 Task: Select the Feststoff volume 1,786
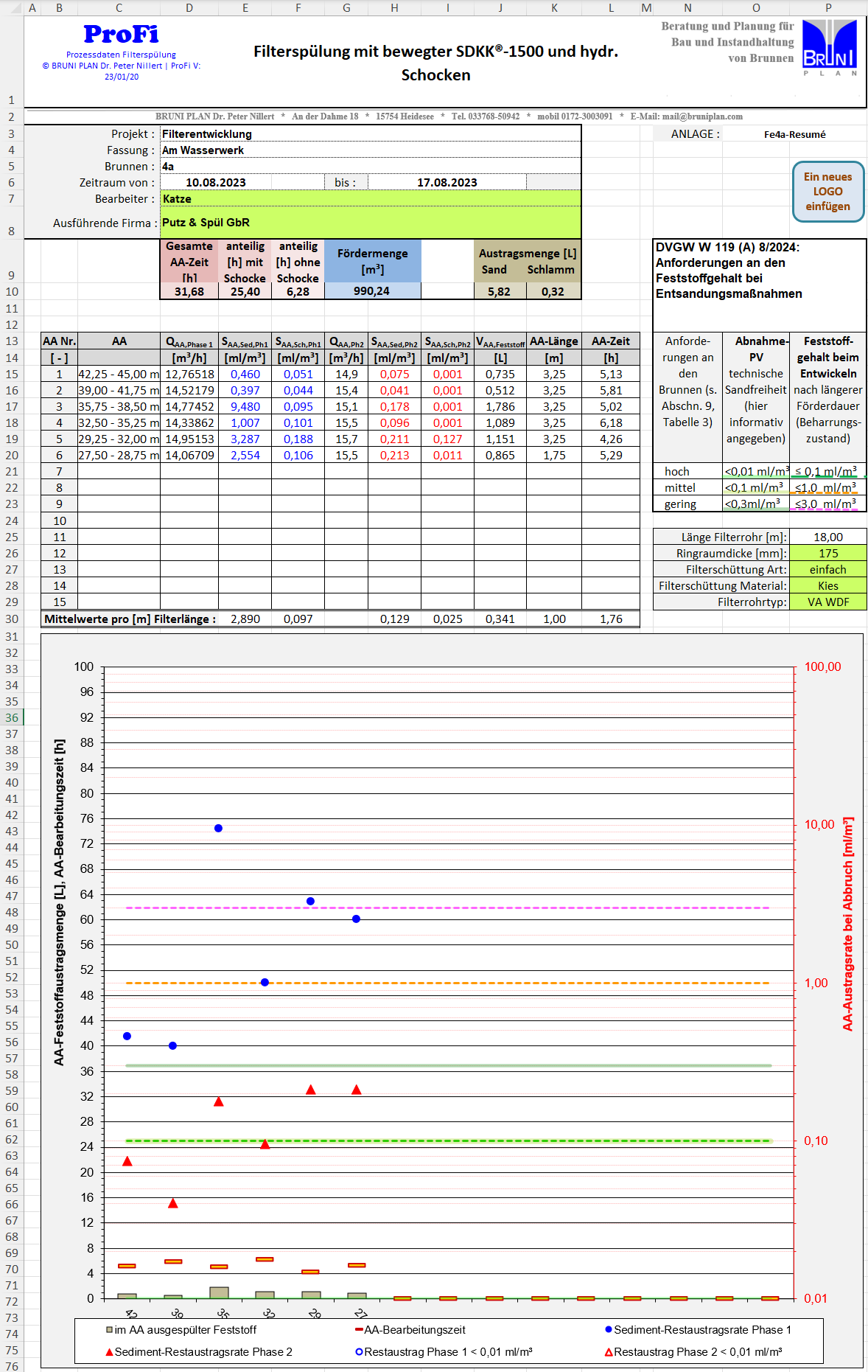500,407
